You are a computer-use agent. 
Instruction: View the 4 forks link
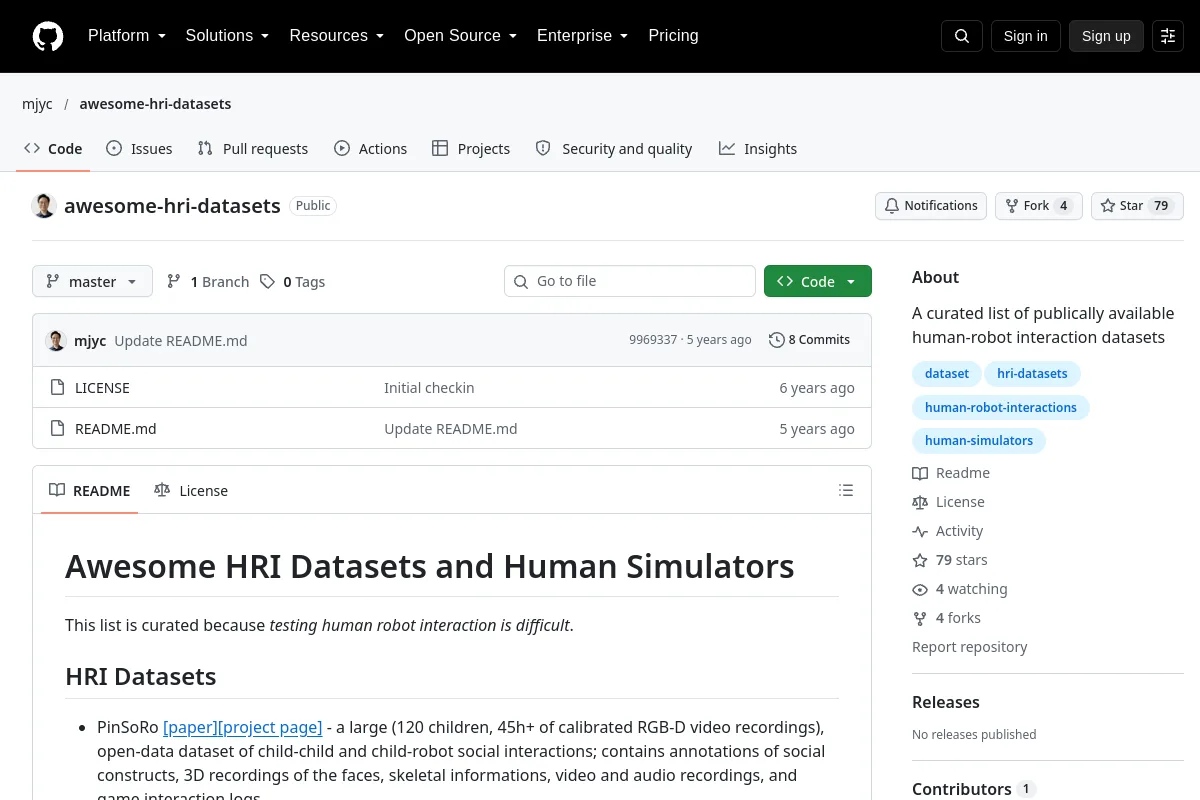click(x=947, y=618)
